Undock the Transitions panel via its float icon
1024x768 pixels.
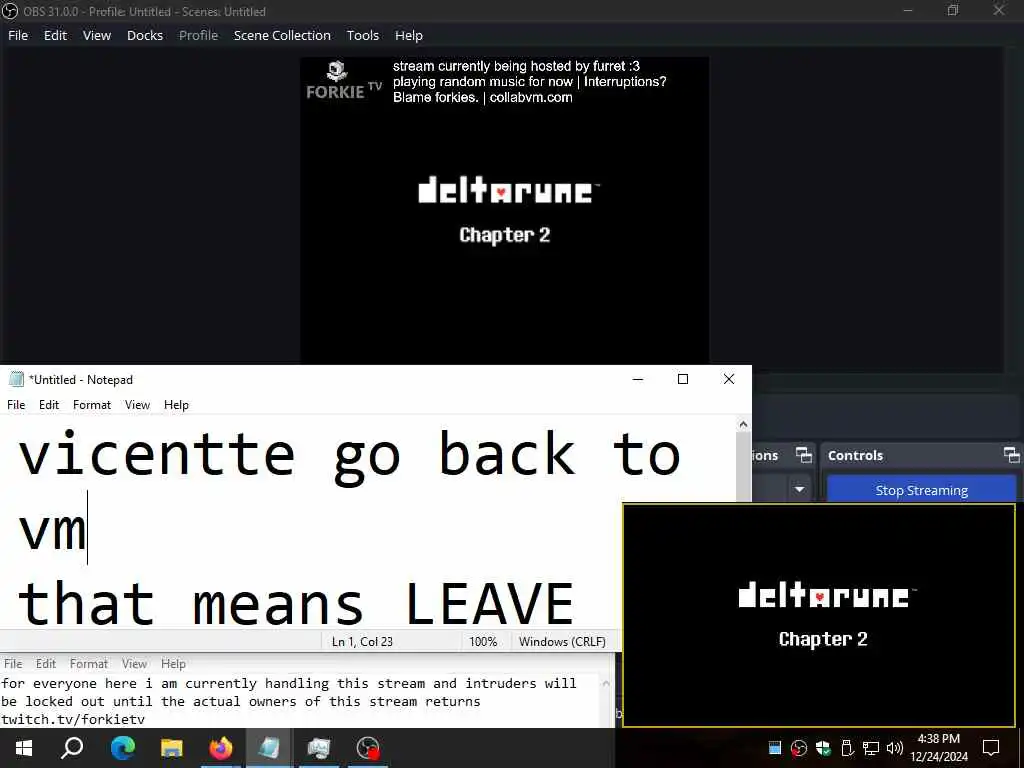[x=803, y=455]
